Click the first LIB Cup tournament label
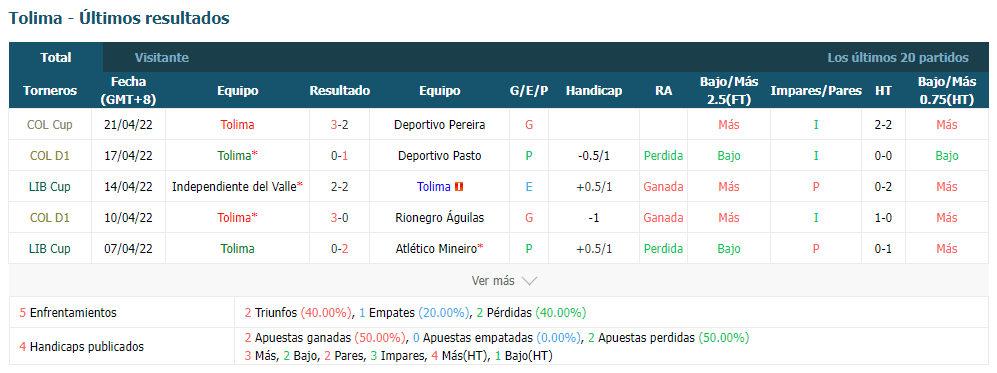Image resolution: width=997 pixels, height=373 pixels. [50, 187]
